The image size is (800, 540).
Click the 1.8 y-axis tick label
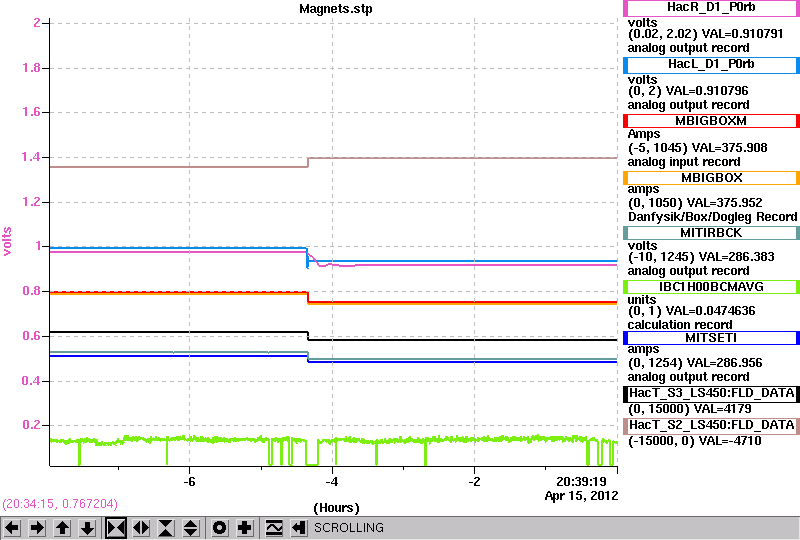pos(31,68)
